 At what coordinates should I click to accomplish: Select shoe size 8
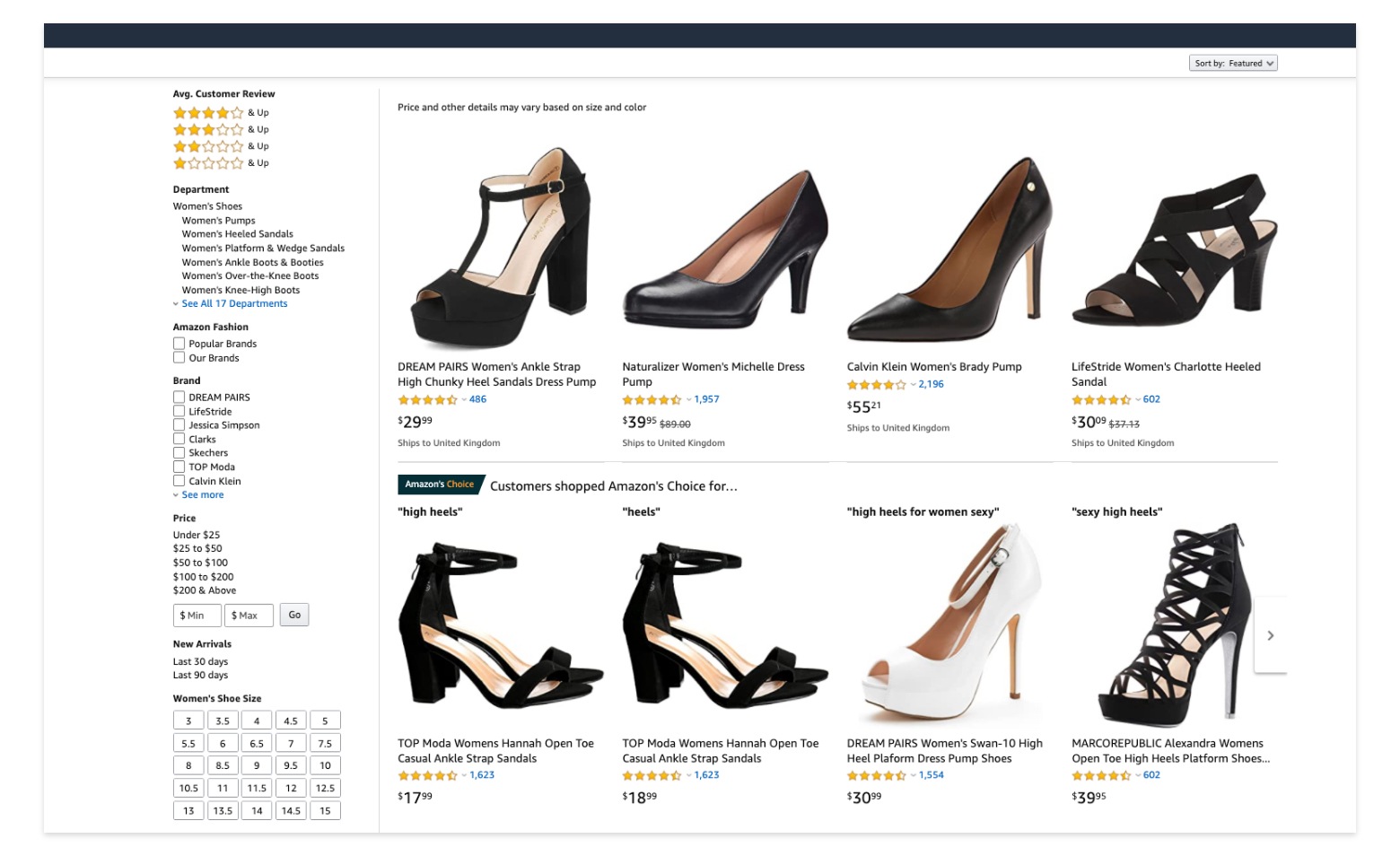[x=188, y=766]
